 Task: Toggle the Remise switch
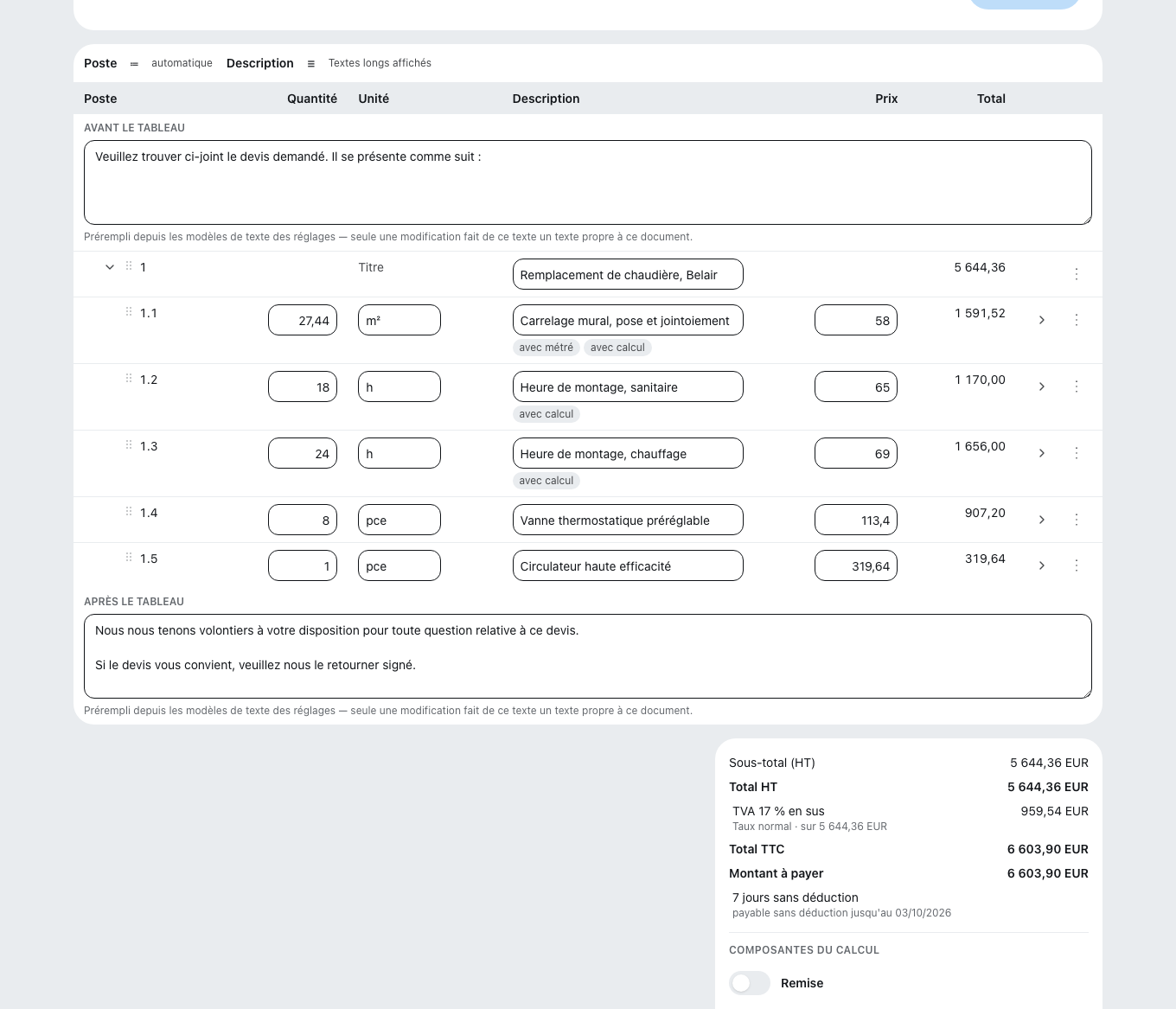point(750,983)
